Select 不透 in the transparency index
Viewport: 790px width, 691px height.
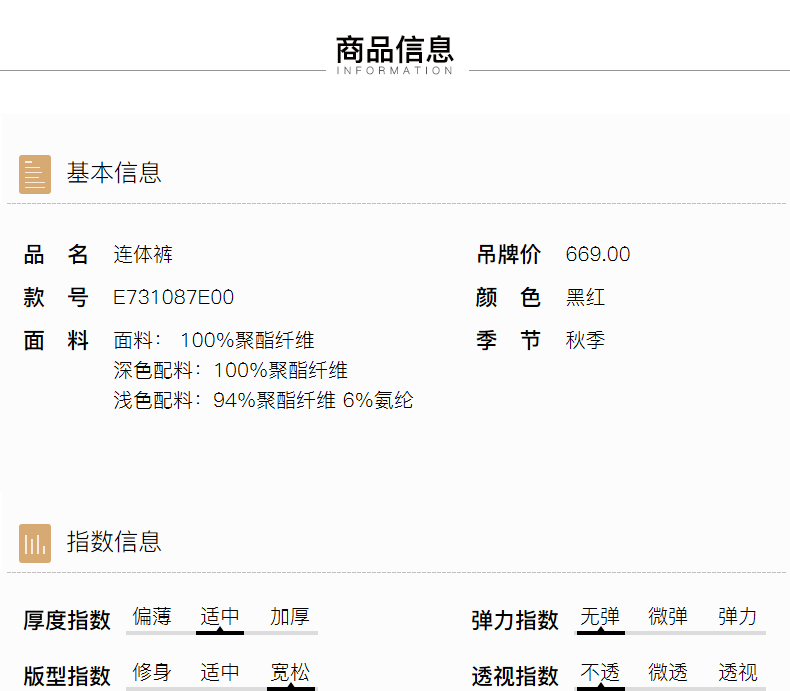coord(600,673)
